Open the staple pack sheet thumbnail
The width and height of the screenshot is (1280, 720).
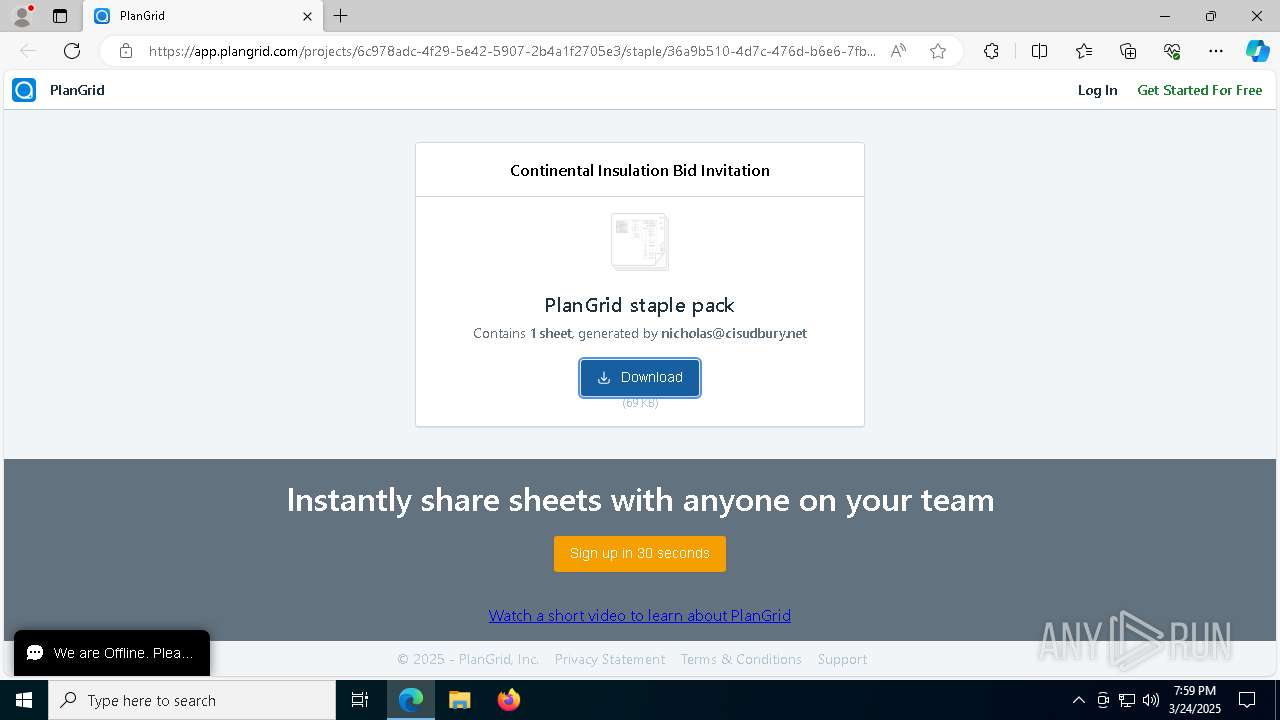click(640, 241)
